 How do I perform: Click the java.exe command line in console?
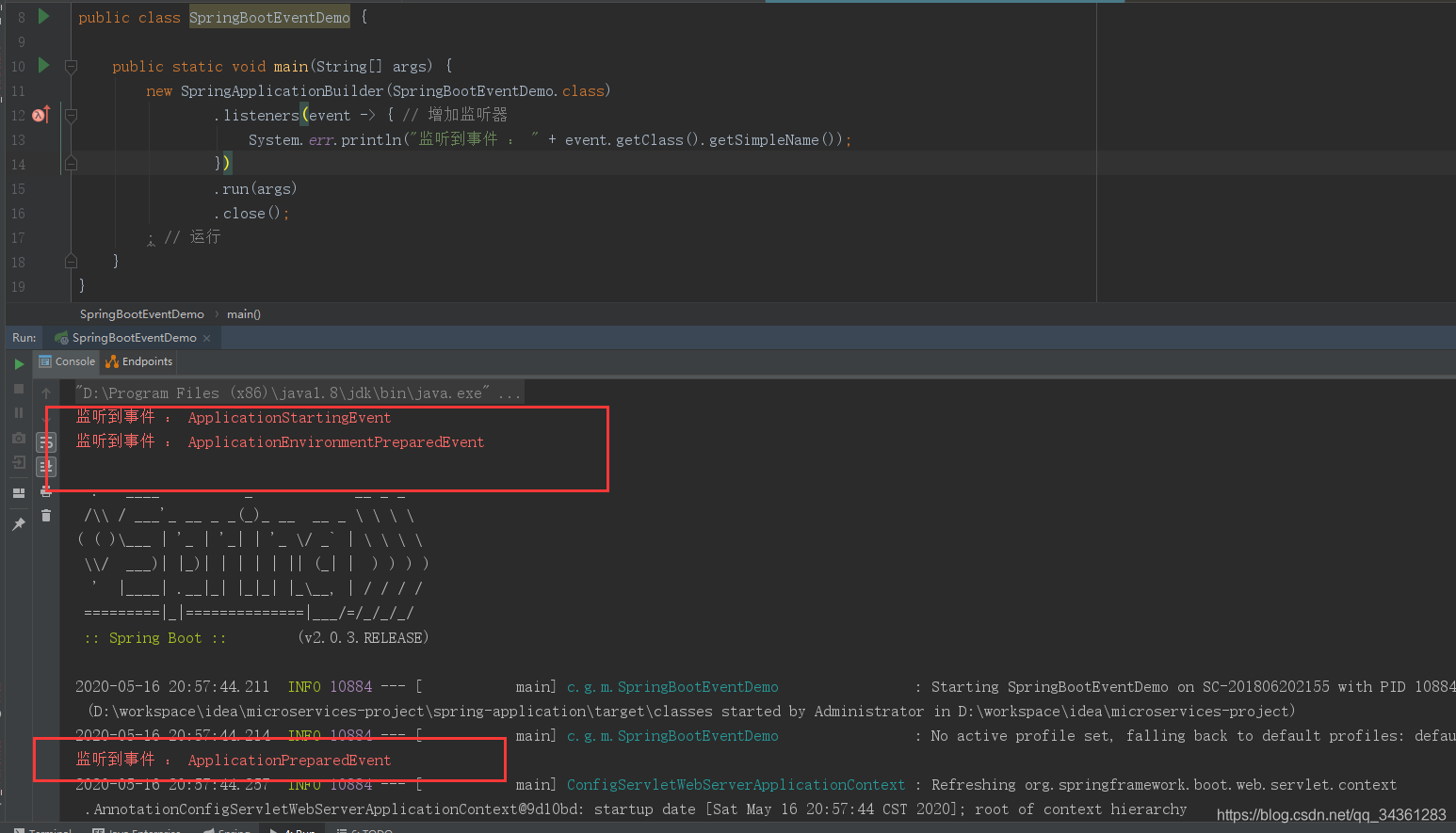298,393
